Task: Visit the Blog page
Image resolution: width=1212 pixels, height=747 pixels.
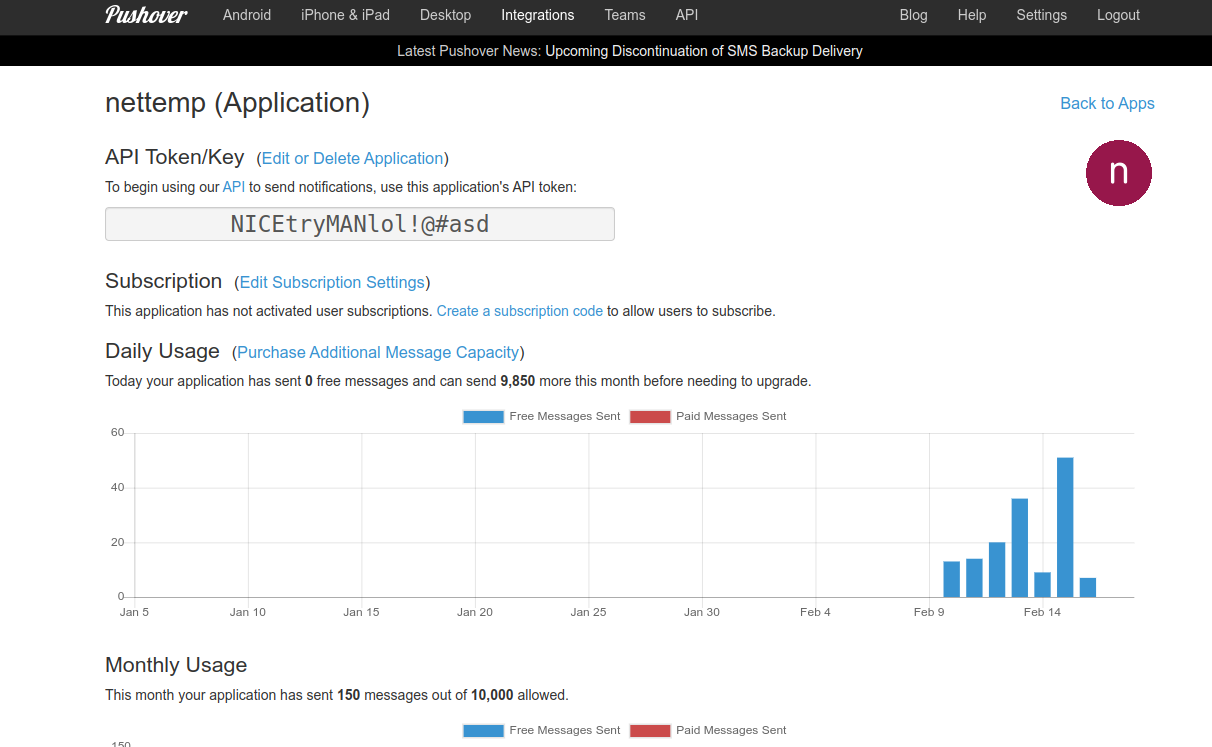Action: [x=914, y=15]
